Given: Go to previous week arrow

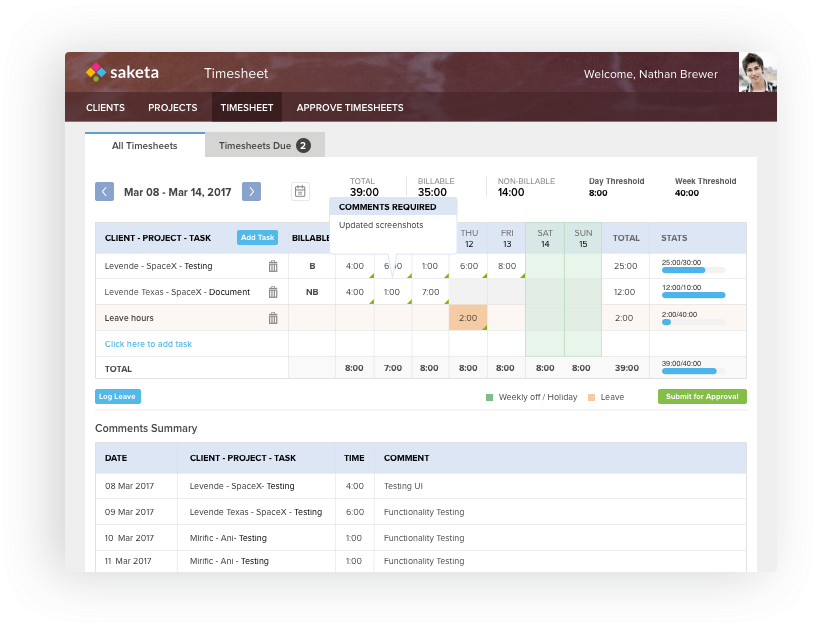Looking at the screenshot, I should coord(104,191).
